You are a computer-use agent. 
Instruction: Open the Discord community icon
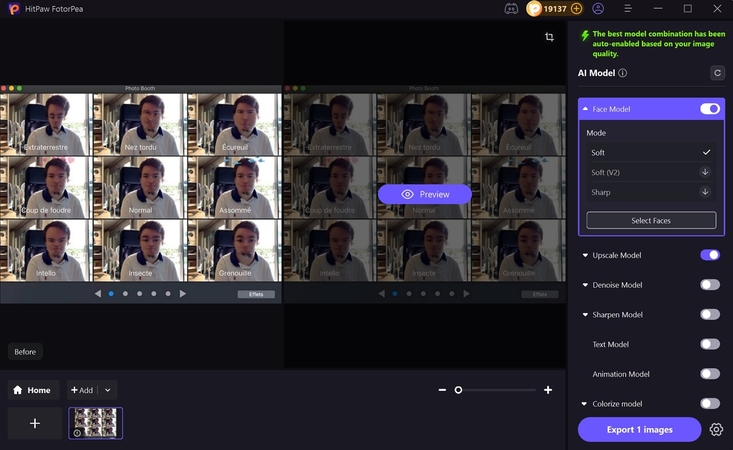point(511,9)
